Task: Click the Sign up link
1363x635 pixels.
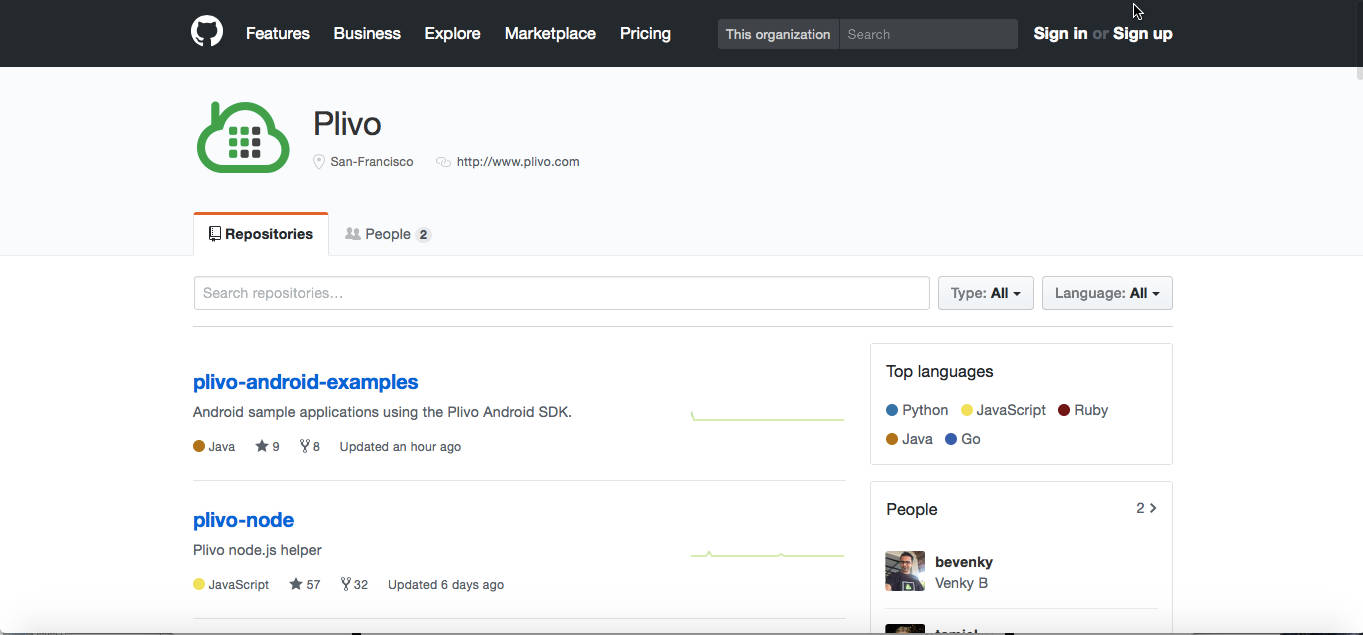Action: click(1142, 33)
